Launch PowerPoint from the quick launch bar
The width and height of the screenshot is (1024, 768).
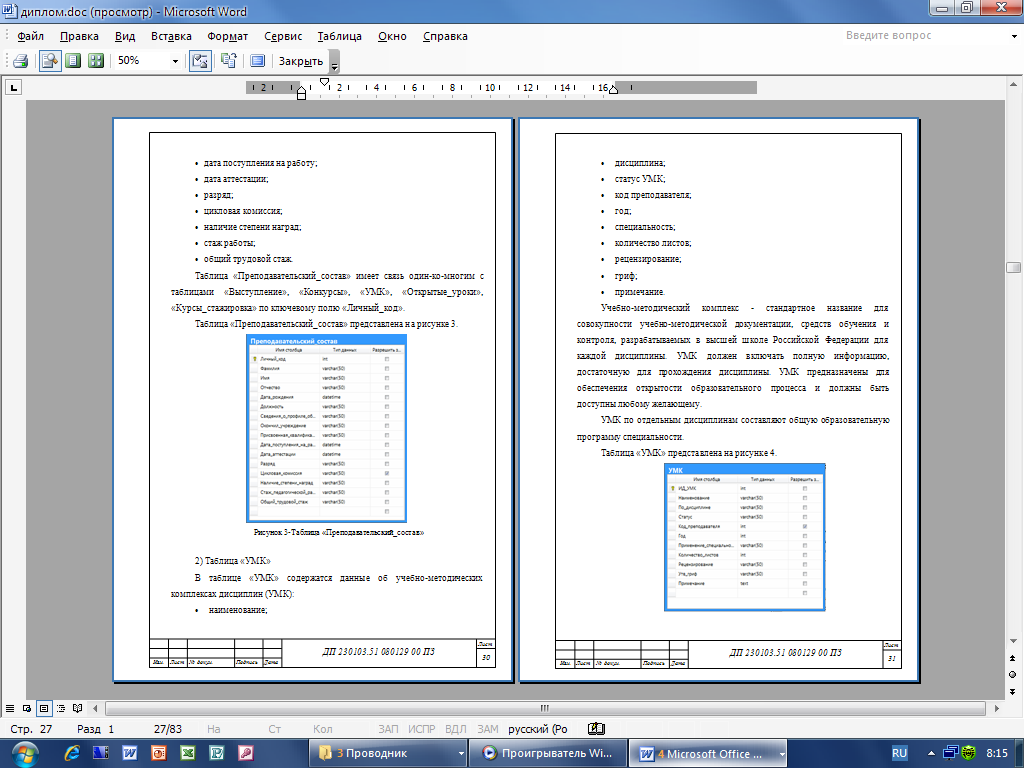point(159,753)
